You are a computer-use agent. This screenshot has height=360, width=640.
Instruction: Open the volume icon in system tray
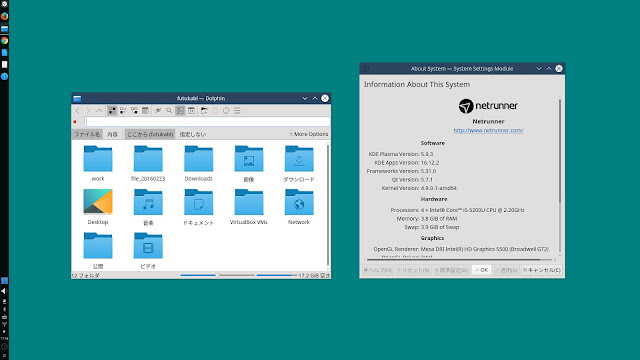click(4, 291)
